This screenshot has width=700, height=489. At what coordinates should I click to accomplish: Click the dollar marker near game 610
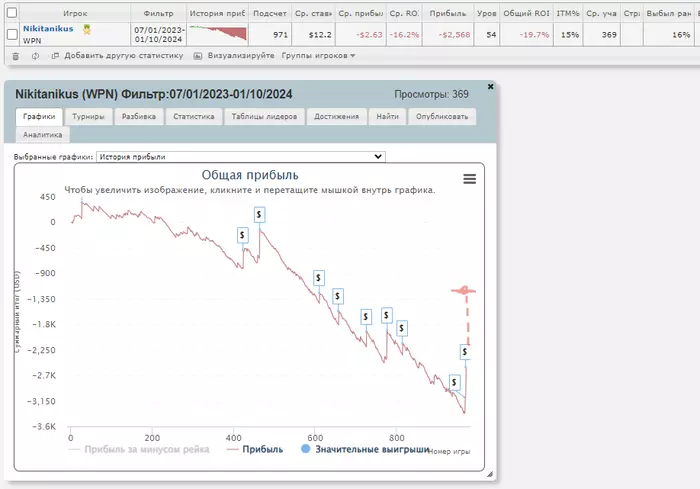pos(319,278)
